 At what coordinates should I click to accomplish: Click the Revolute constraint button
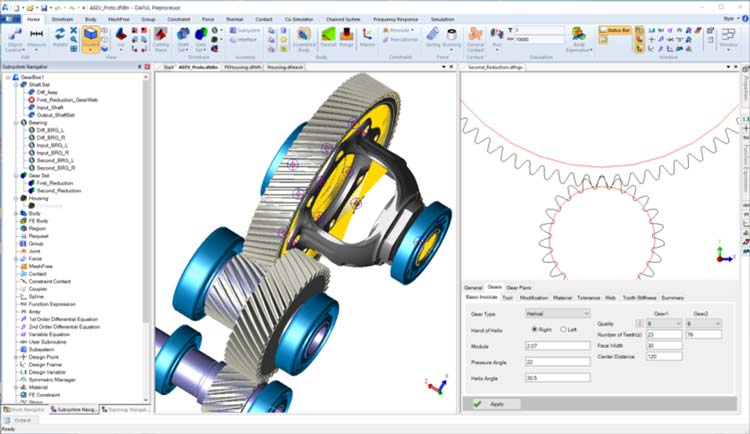click(398, 30)
